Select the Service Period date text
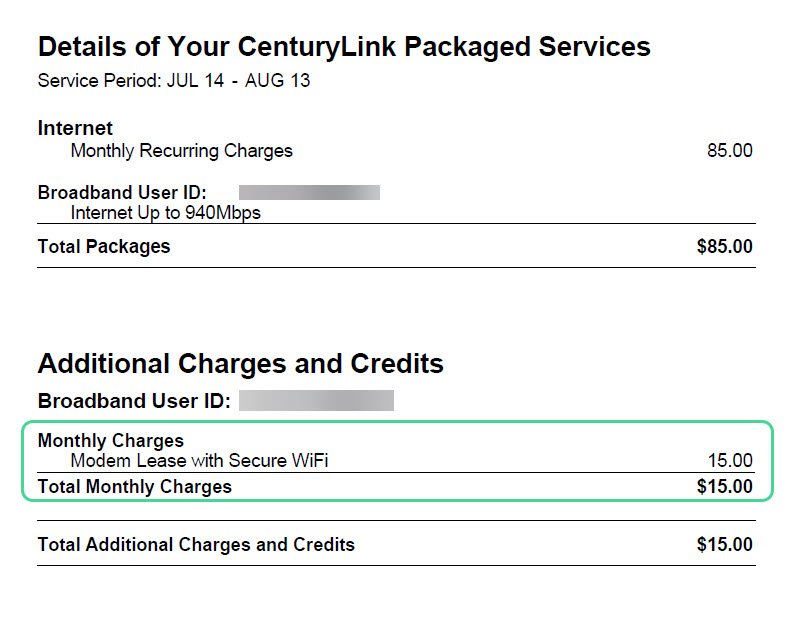Image resolution: width=800 pixels, height=624 pixels. pos(173,81)
